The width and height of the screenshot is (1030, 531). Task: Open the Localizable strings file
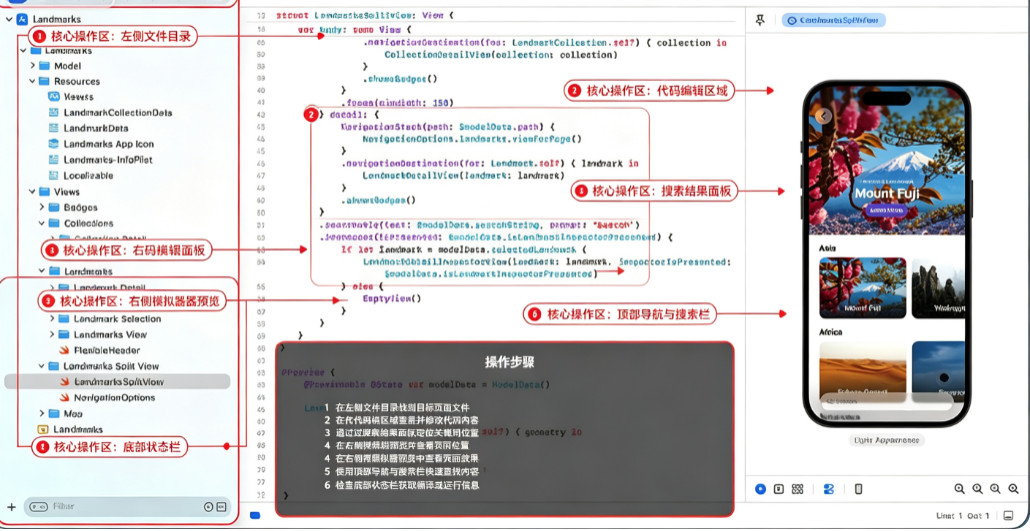81,175
